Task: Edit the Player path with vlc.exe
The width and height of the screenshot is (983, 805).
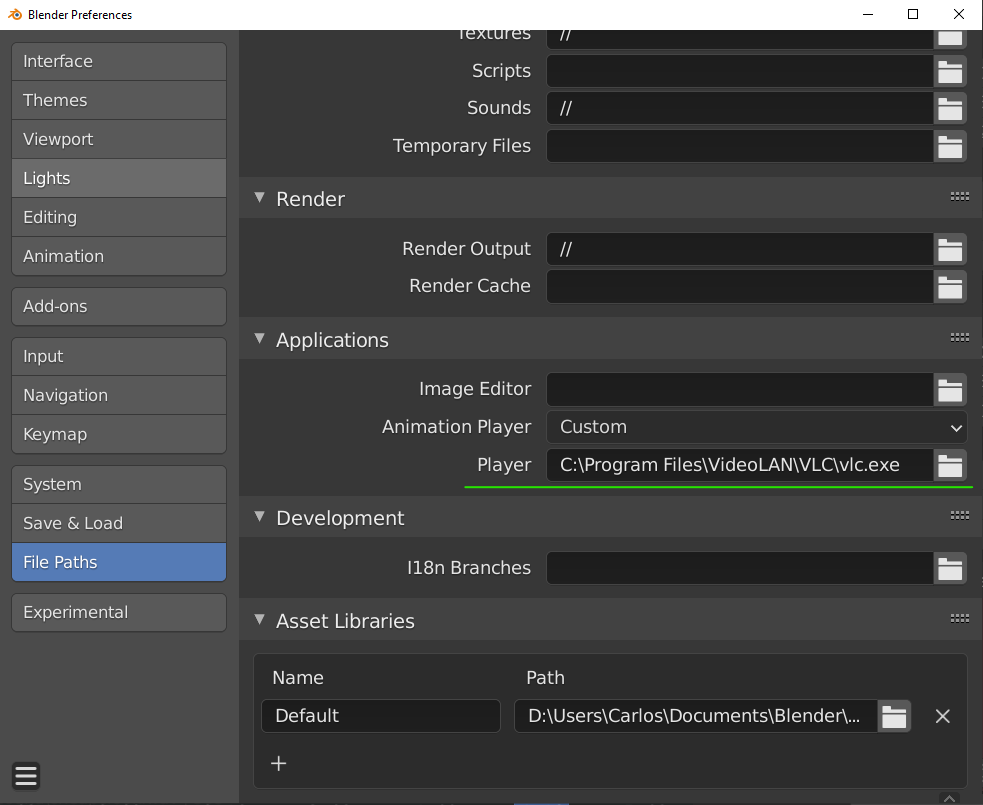Action: [740, 465]
